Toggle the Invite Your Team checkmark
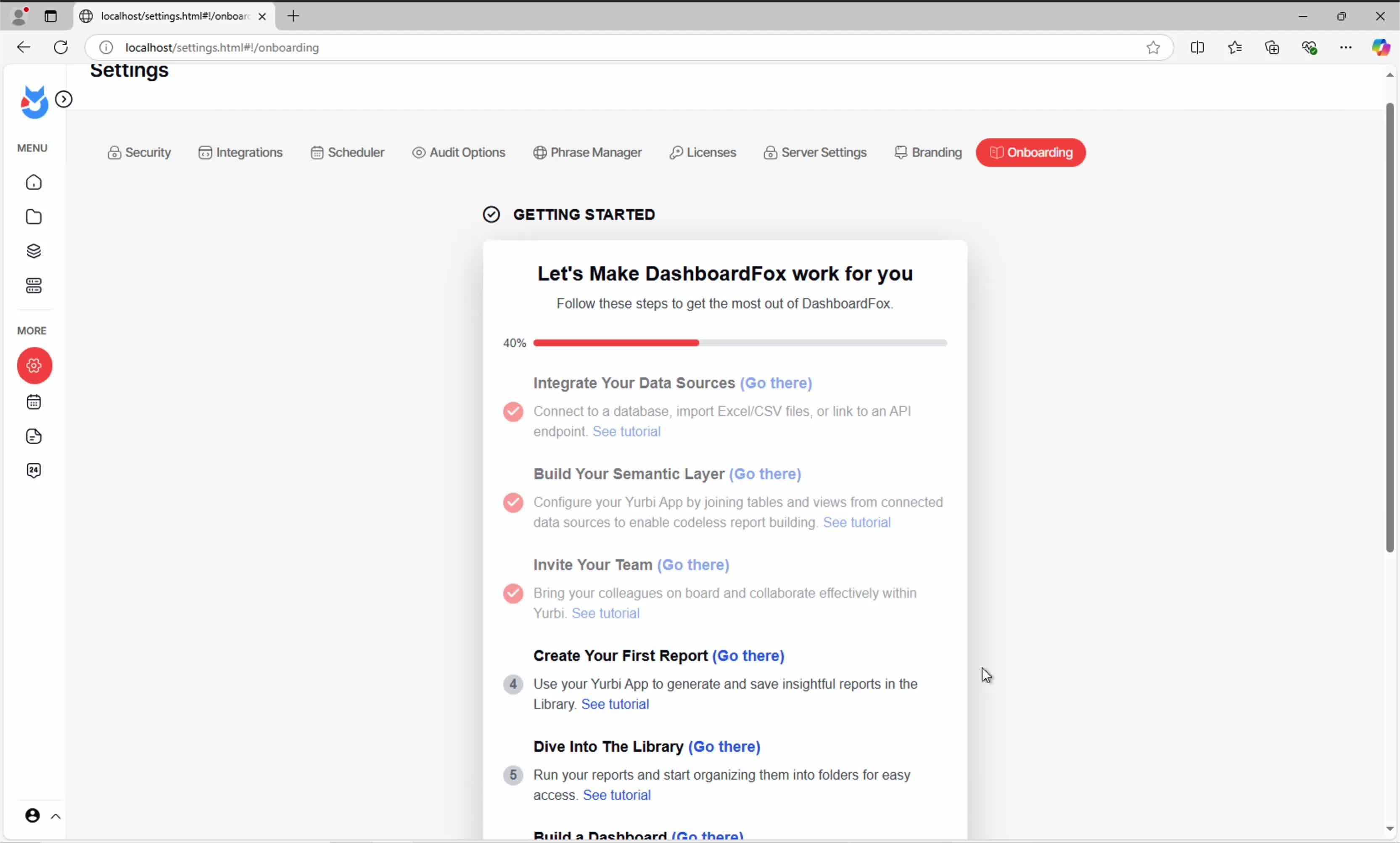 point(512,594)
